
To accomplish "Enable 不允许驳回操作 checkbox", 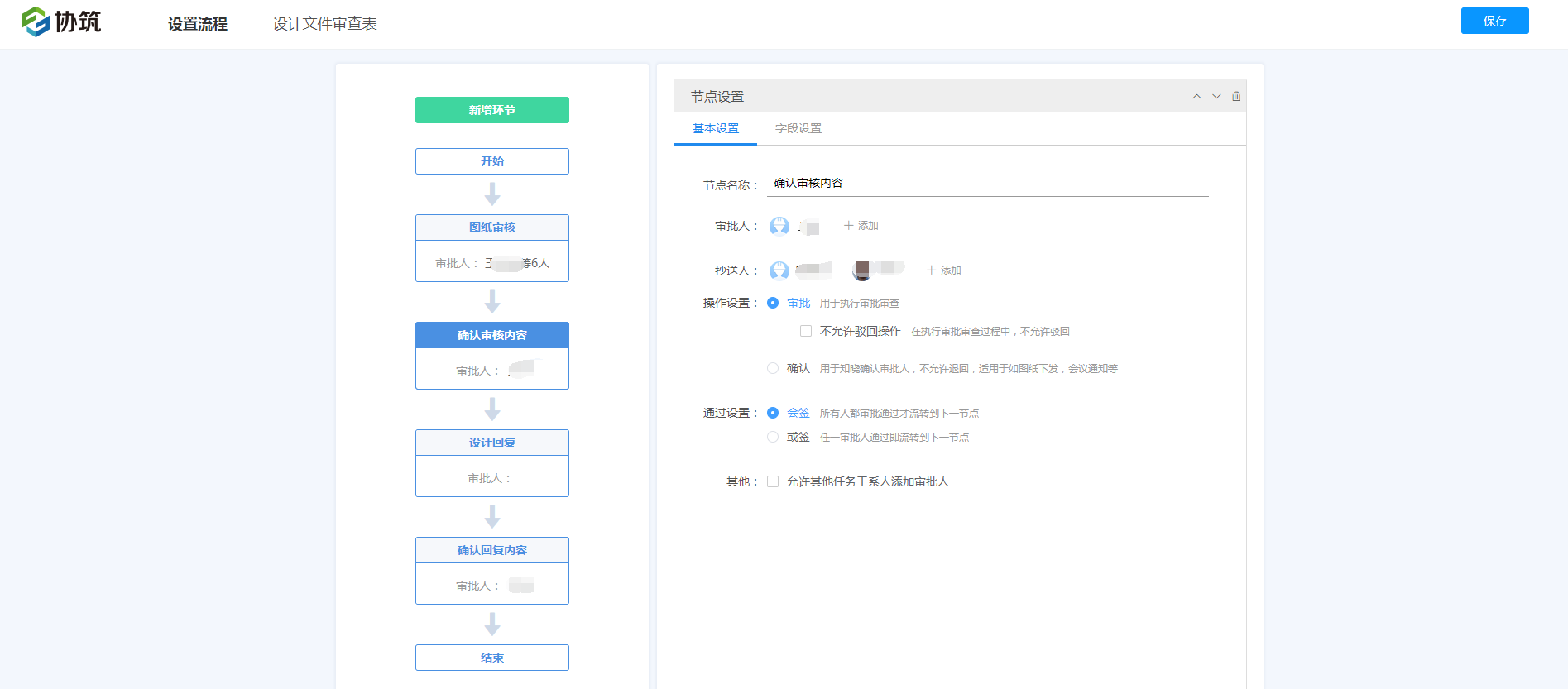I will click(806, 332).
